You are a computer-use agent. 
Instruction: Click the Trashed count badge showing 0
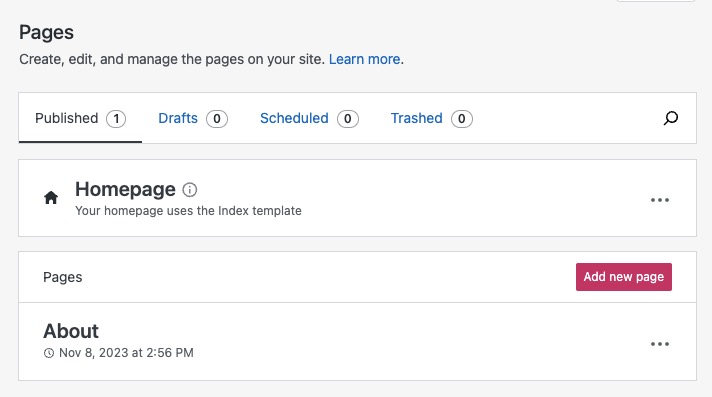click(x=461, y=119)
